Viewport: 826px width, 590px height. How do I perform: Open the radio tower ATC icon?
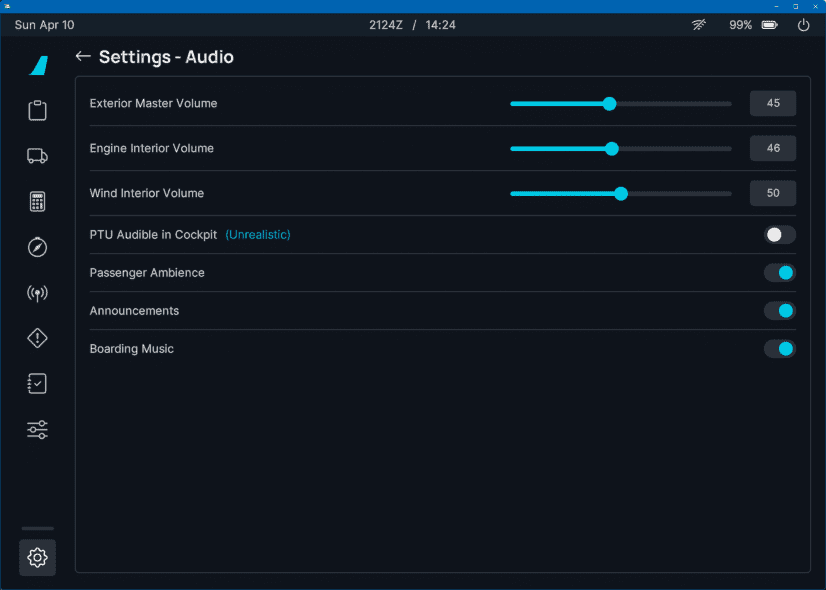[38, 293]
